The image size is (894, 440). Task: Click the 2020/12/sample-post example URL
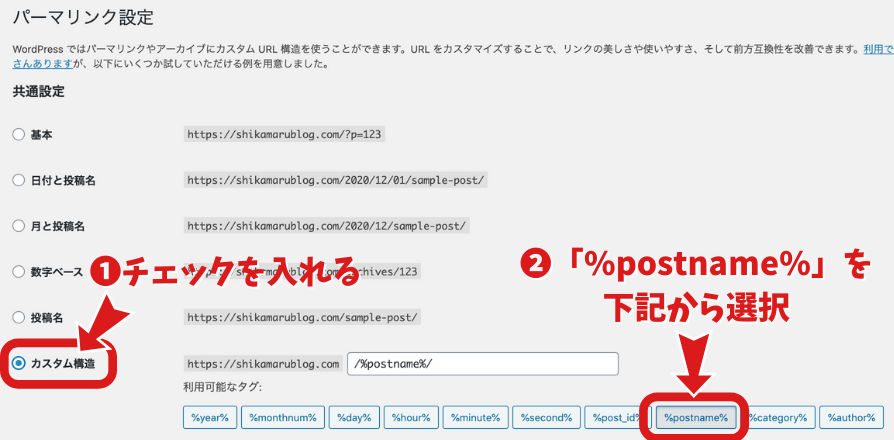coord(327,226)
